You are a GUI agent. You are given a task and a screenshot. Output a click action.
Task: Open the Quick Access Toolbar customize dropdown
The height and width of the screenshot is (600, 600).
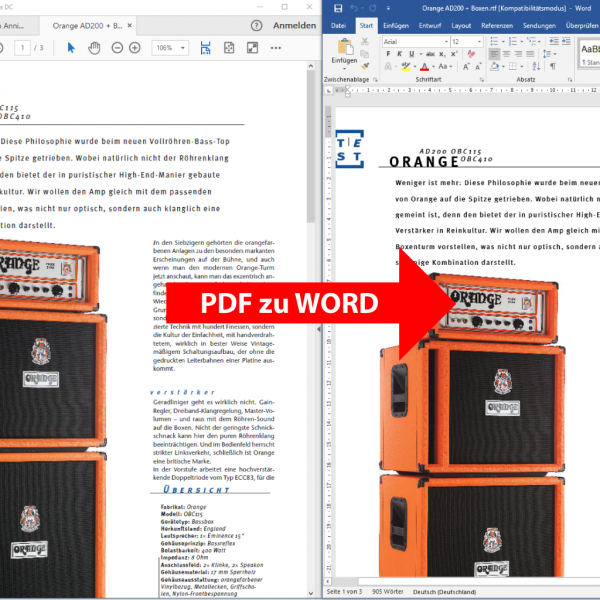(388, 8)
